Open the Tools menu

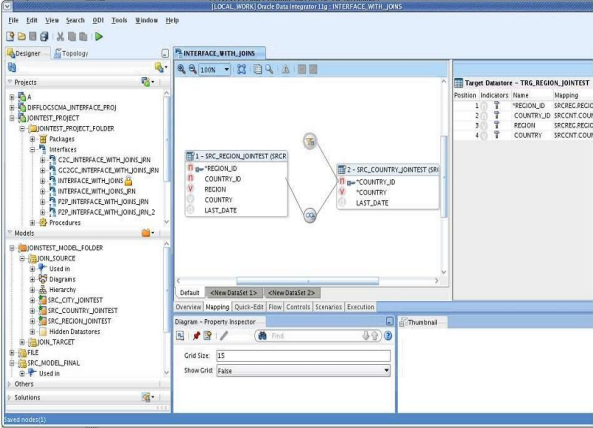tap(119, 20)
